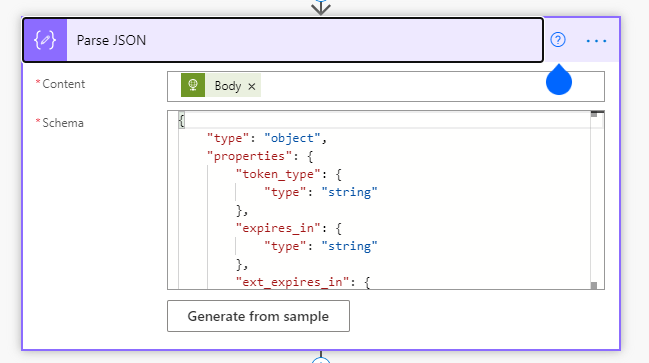
Task: Click the Content field label
Action: pyautogui.click(x=64, y=84)
